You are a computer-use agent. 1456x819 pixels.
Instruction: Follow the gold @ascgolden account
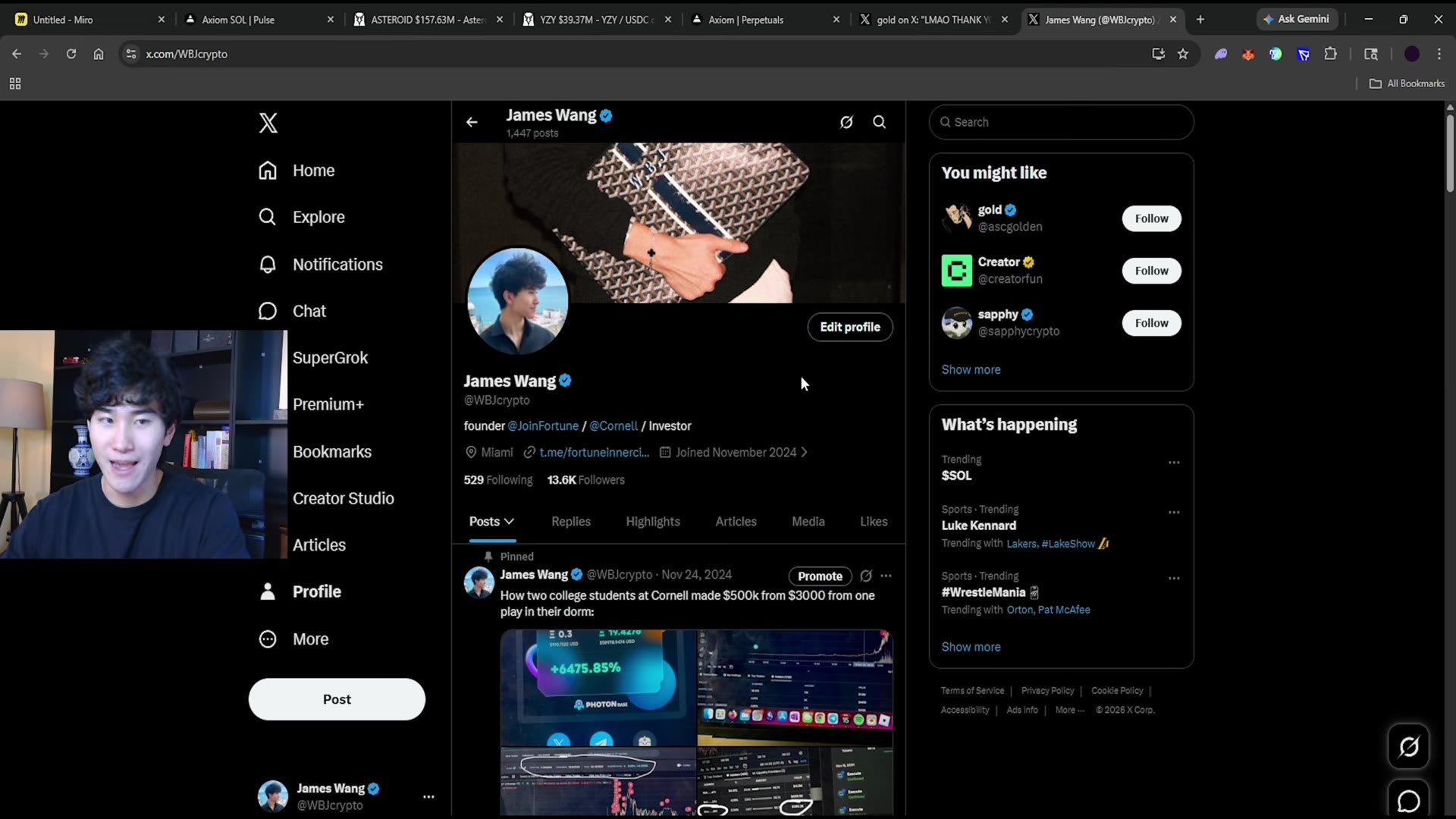tap(1151, 218)
